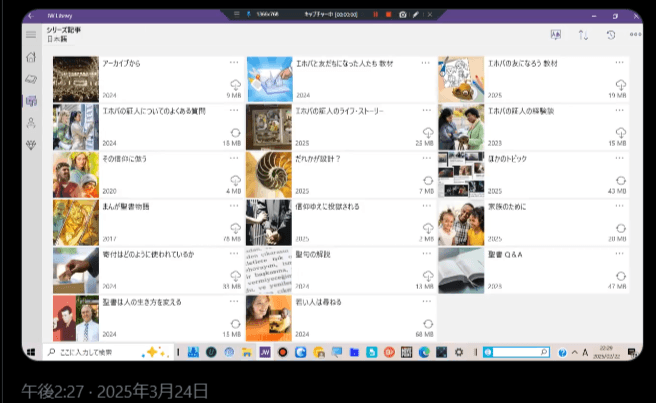The height and width of the screenshot is (403, 656).
Task: Toggle the capture toolbar microphone
Action: 249,14
